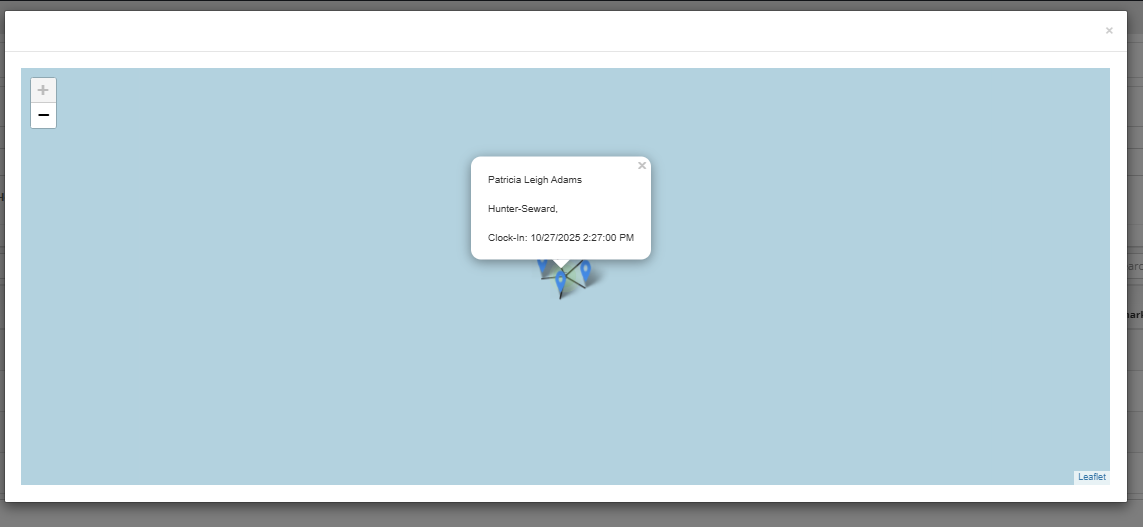The height and width of the screenshot is (527, 1143).
Task: Zoom out on the map
Action: tap(43, 116)
